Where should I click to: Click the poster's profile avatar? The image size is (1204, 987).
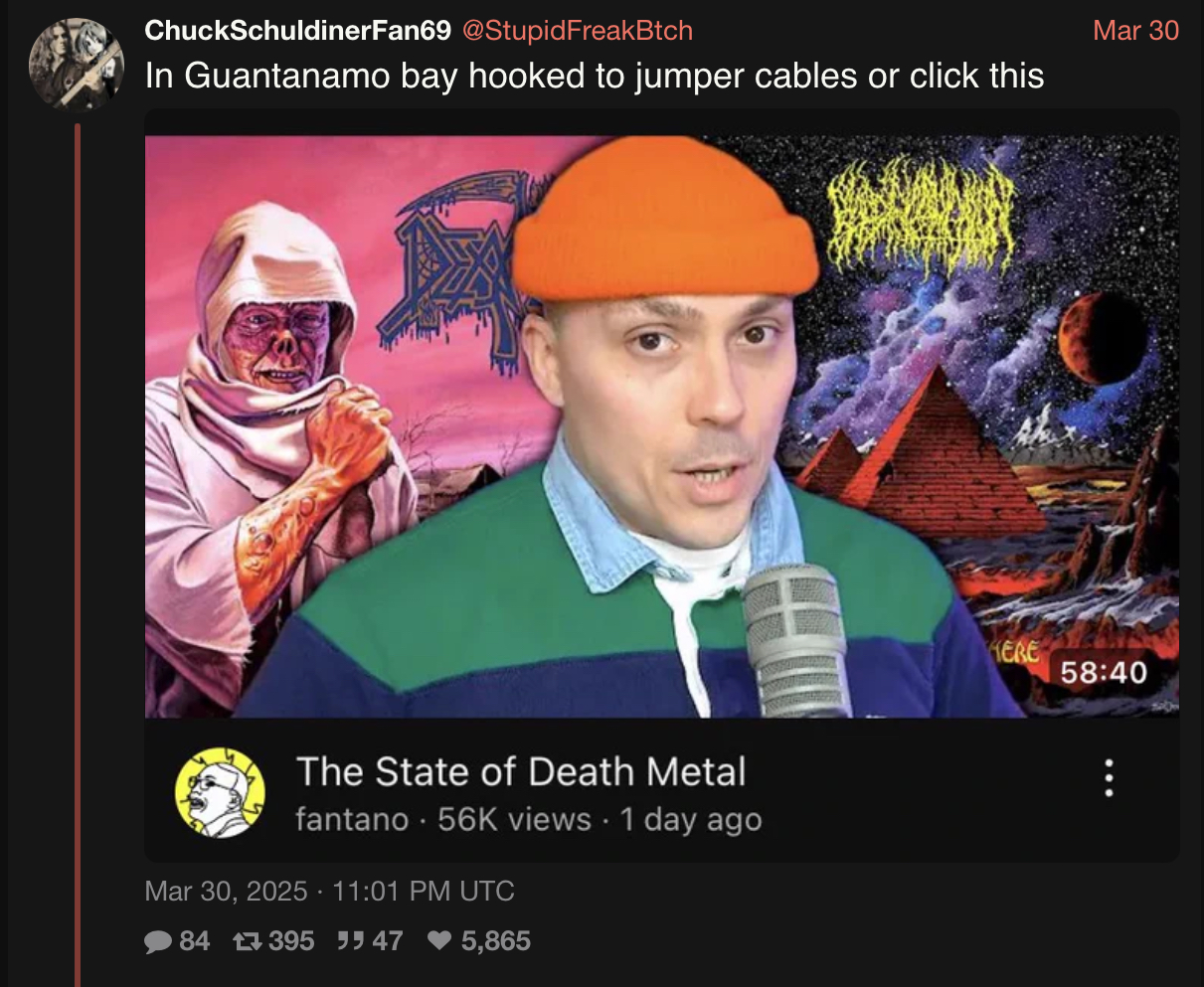coord(76,62)
